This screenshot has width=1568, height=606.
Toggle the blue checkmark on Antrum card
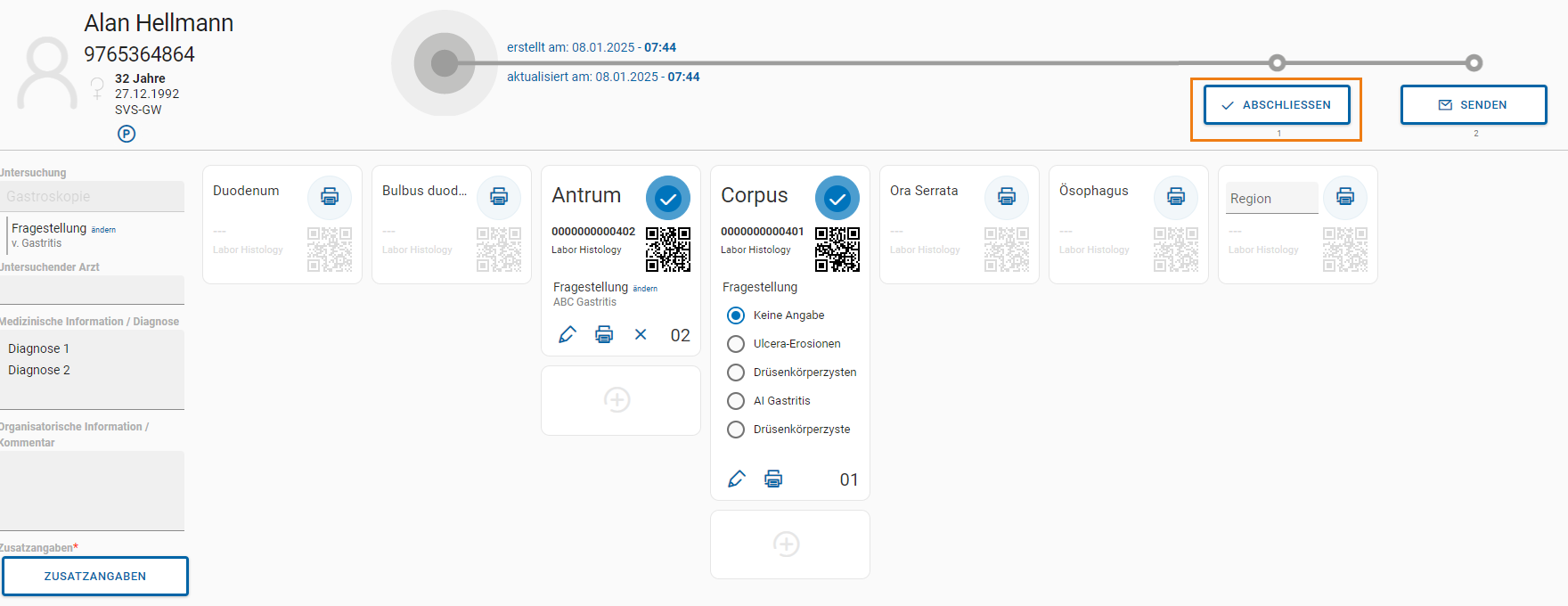668,198
